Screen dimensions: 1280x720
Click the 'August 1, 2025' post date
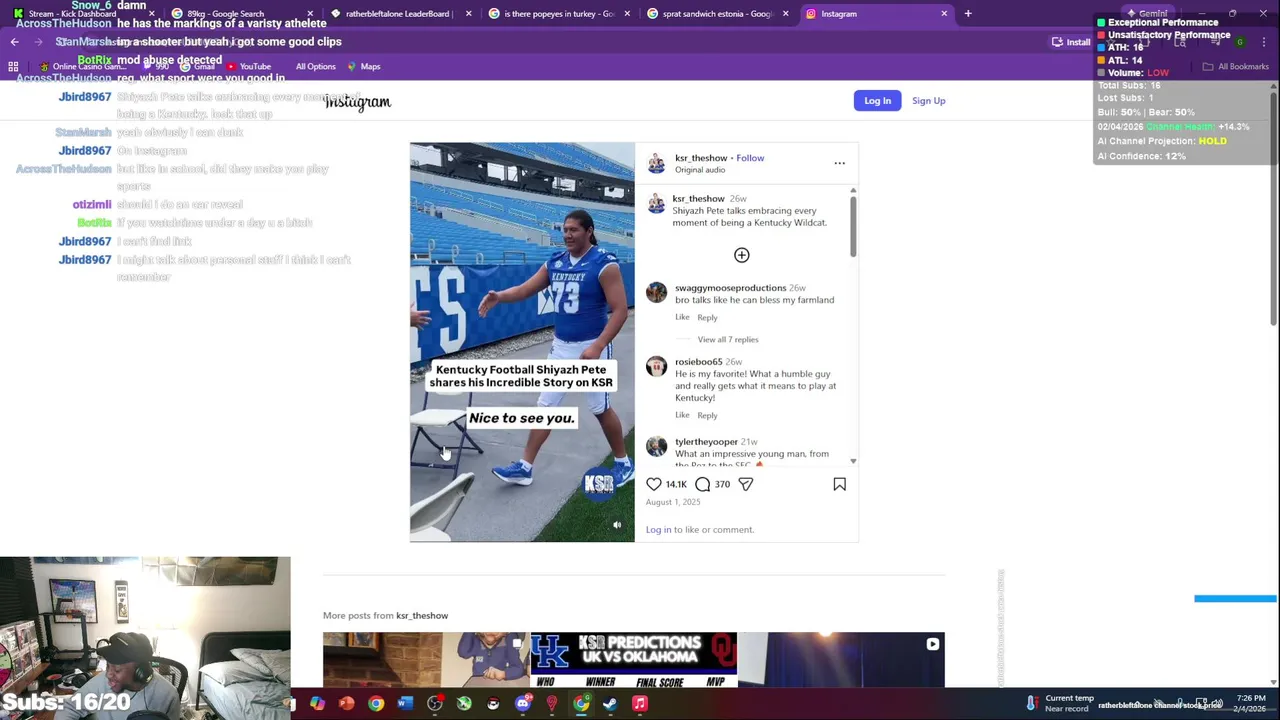coord(673,502)
